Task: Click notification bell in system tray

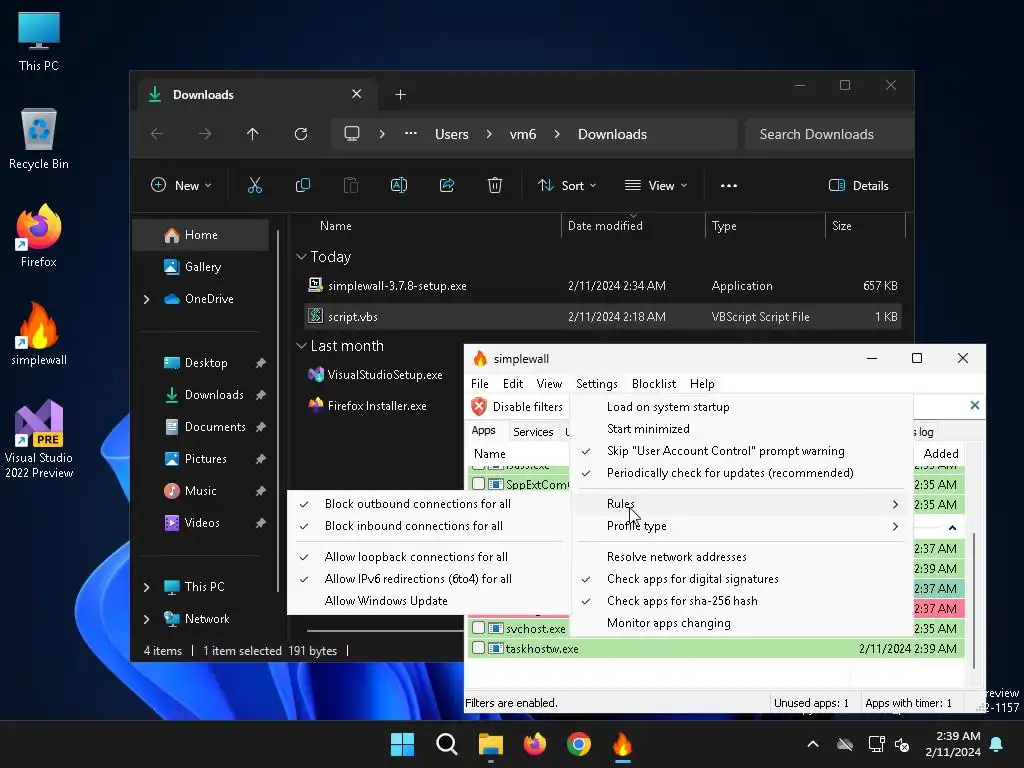Action: click(997, 744)
